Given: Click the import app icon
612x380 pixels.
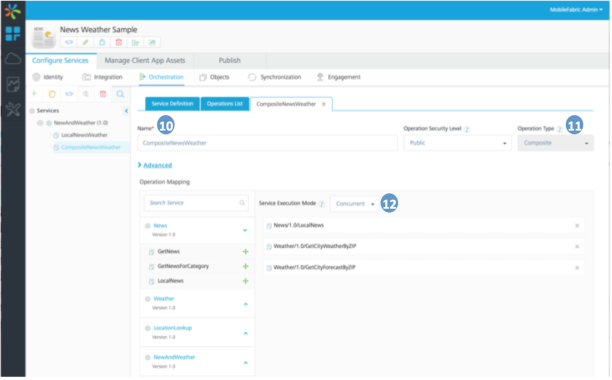Looking at the screenshot, I should tap(152, 42).
